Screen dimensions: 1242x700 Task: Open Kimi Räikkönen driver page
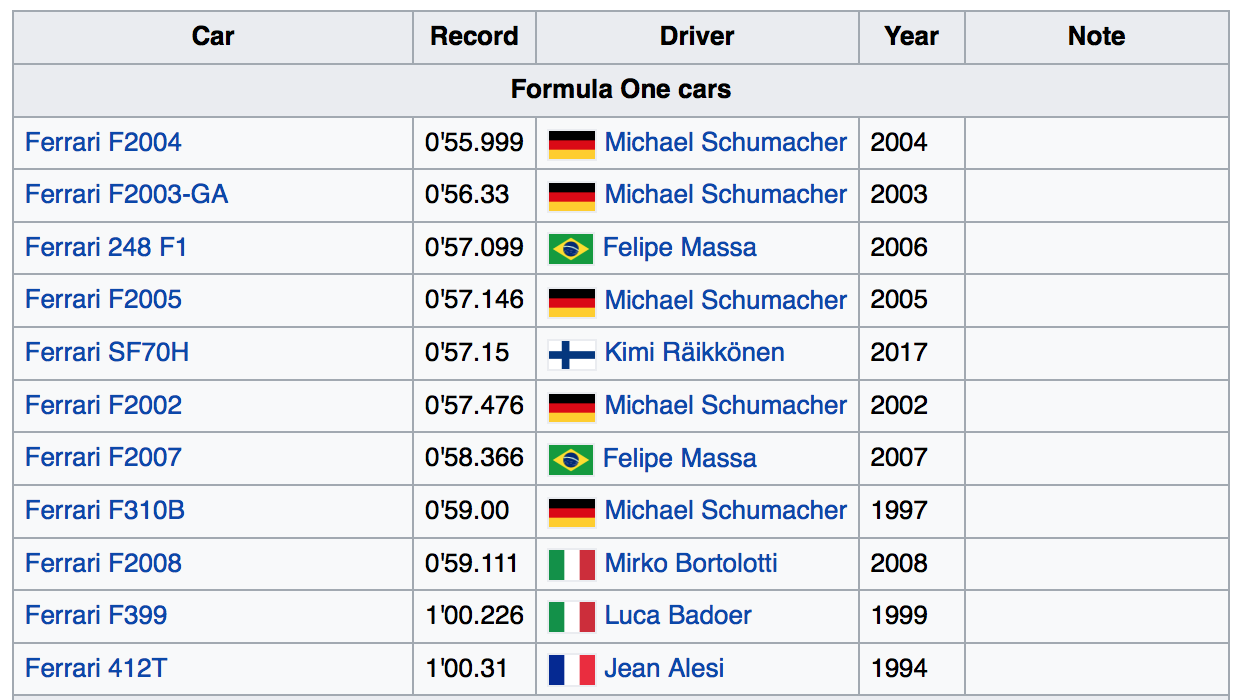tap(695, 352)
